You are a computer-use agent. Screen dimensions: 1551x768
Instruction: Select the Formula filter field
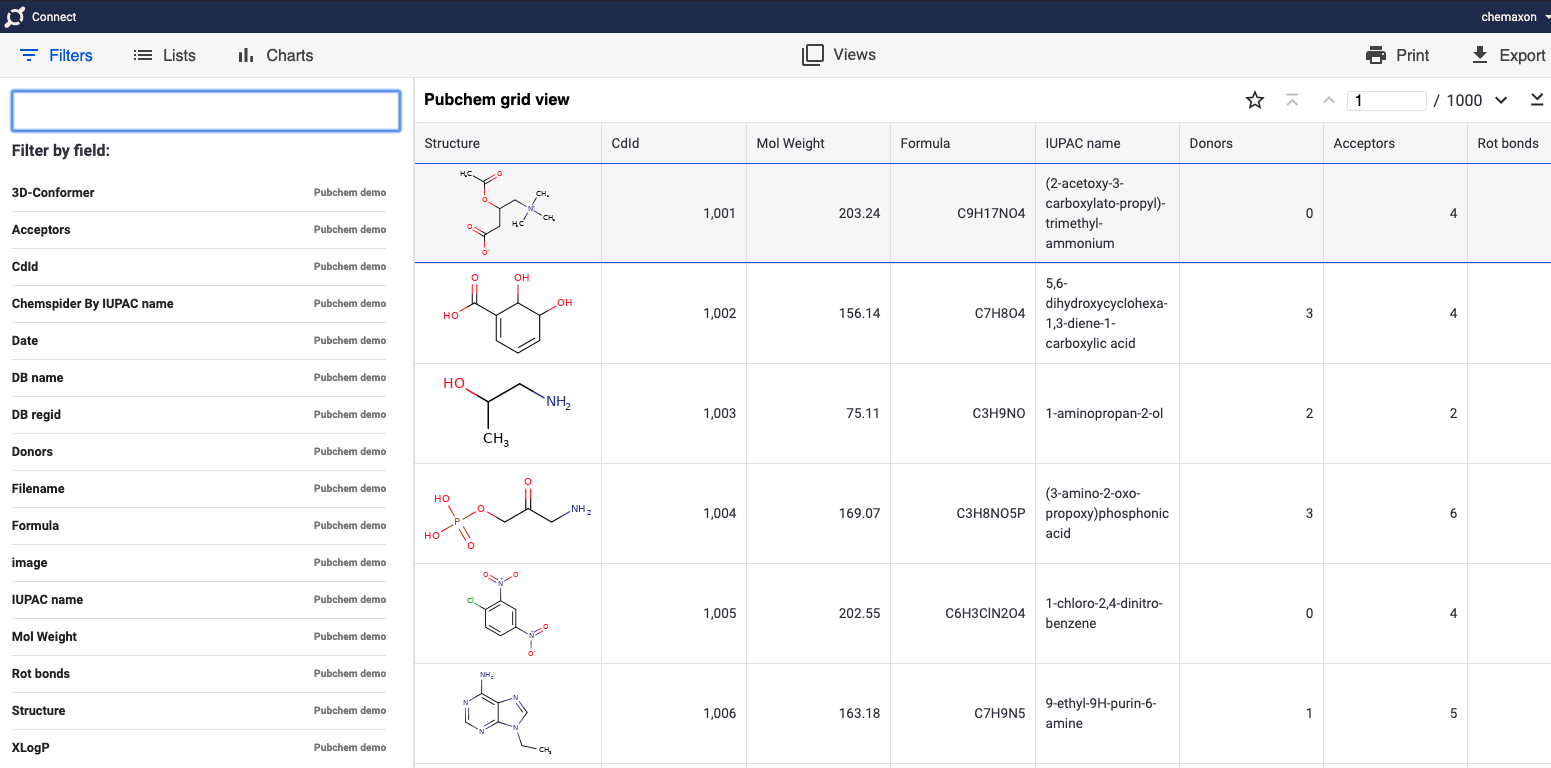[x=199, y=526]
